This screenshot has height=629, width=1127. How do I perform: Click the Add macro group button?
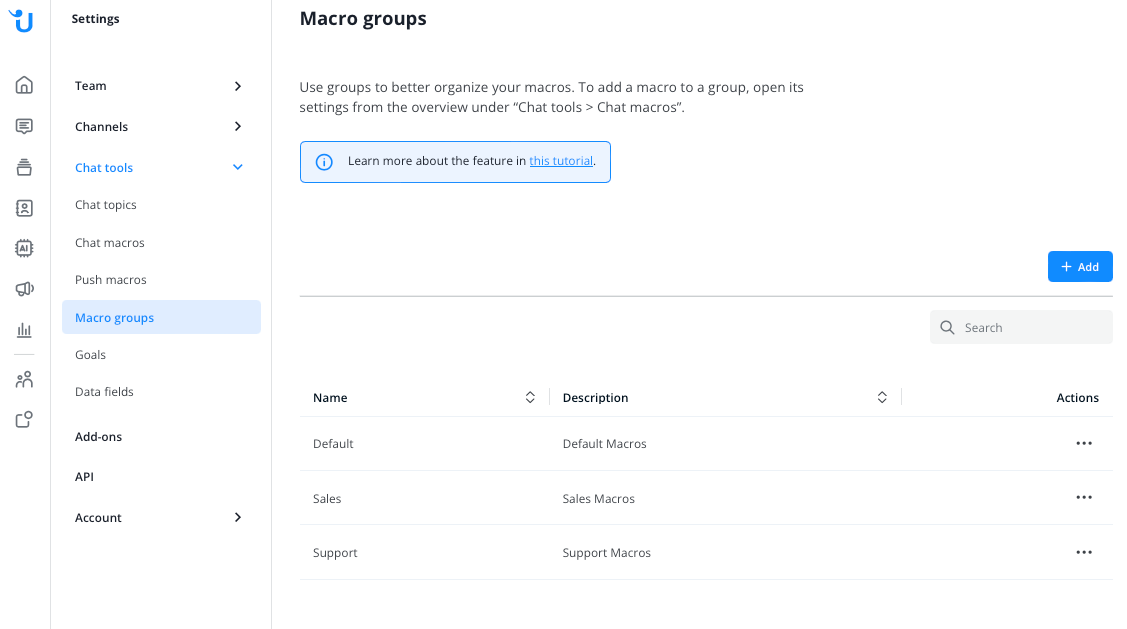point(1079,267)
